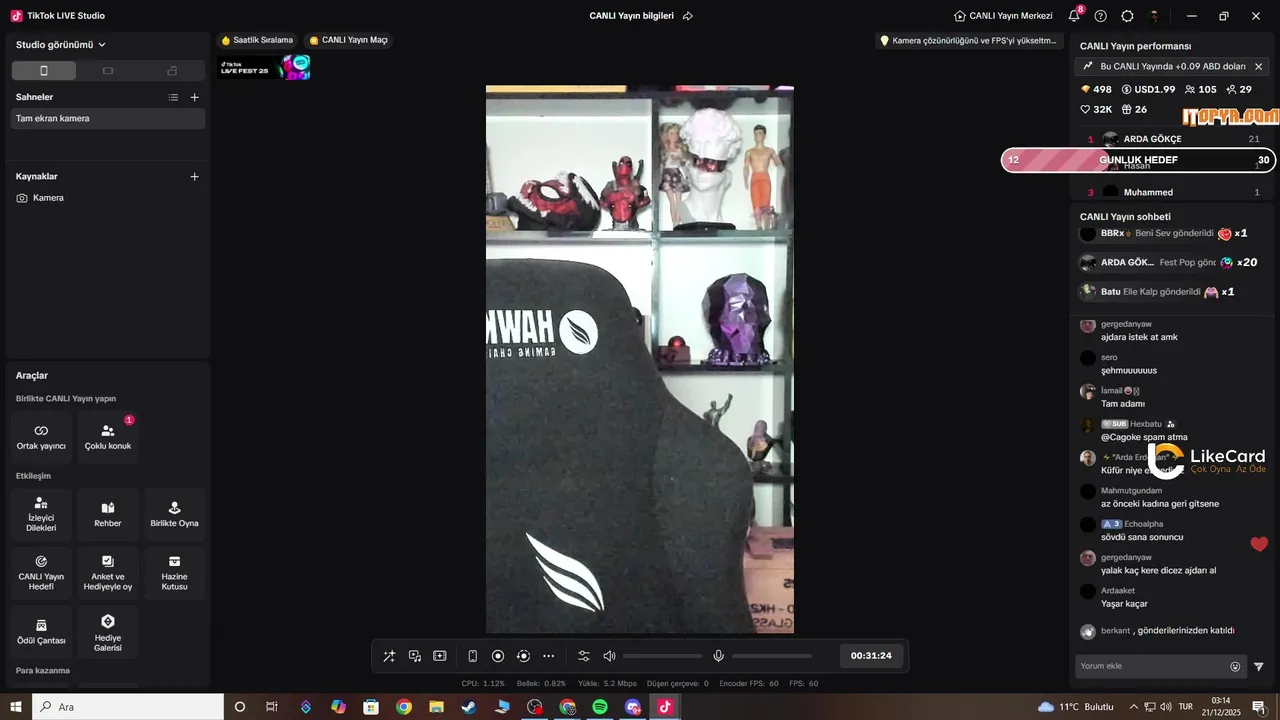Click the replay capture circle icon
This screenshot has width=1280, height=720.
(x=523, y=656)
